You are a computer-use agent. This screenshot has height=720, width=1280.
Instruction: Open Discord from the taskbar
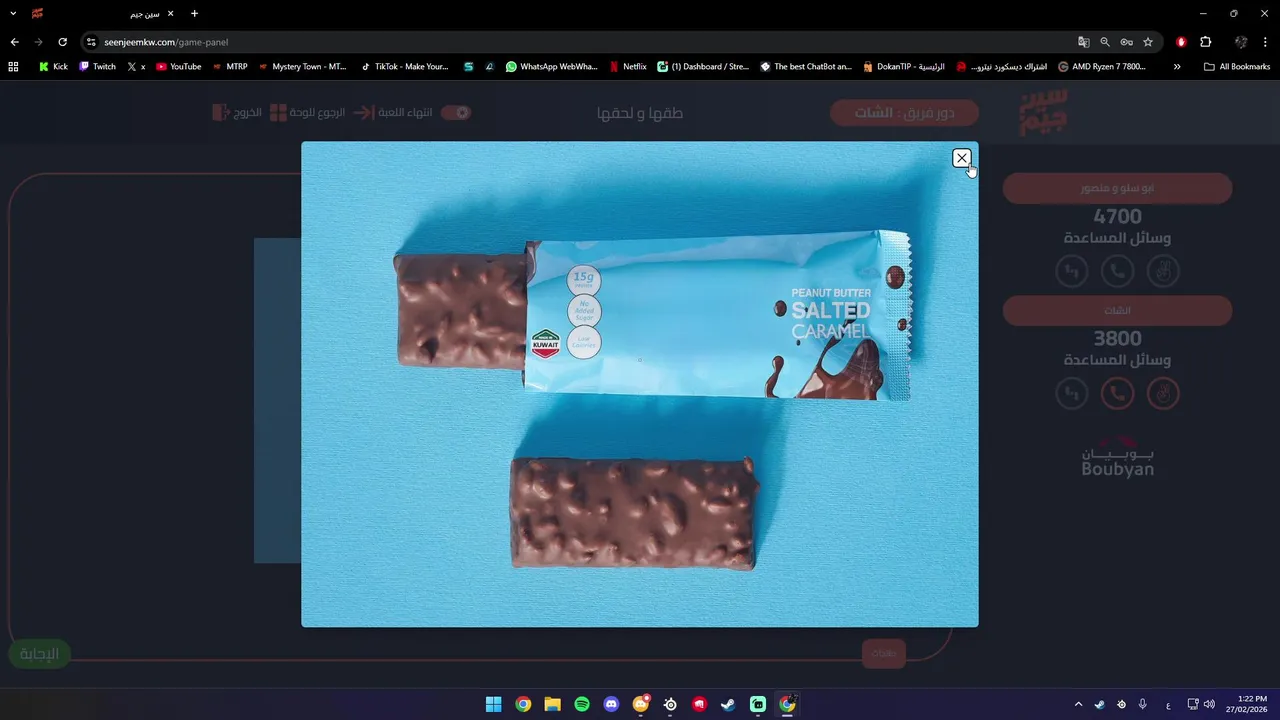click(611, 704)
